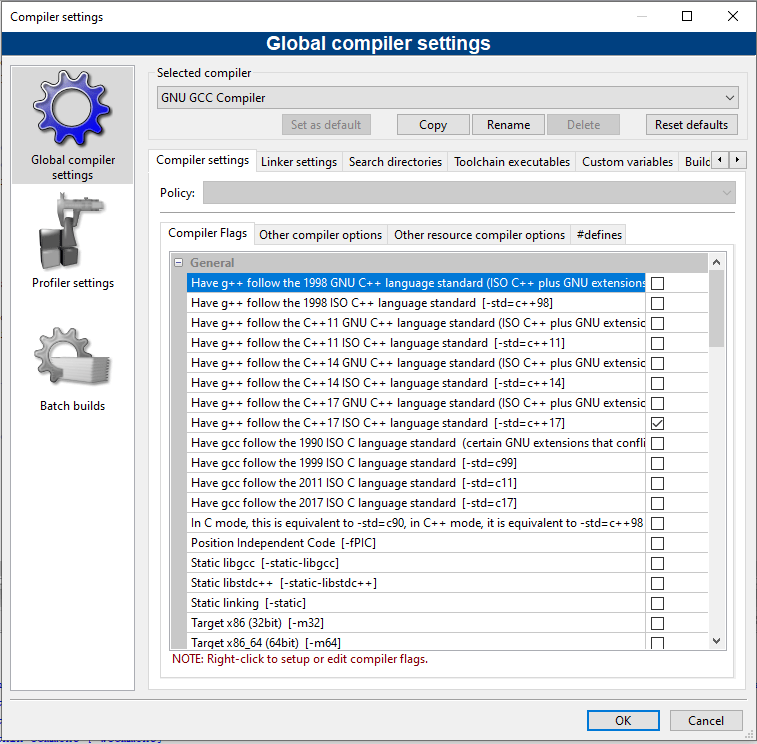Image resolution: width=757 pixels, height=744 pixels.
Task: Check the -std=c++98 option
Action: (x=657, y=303)
